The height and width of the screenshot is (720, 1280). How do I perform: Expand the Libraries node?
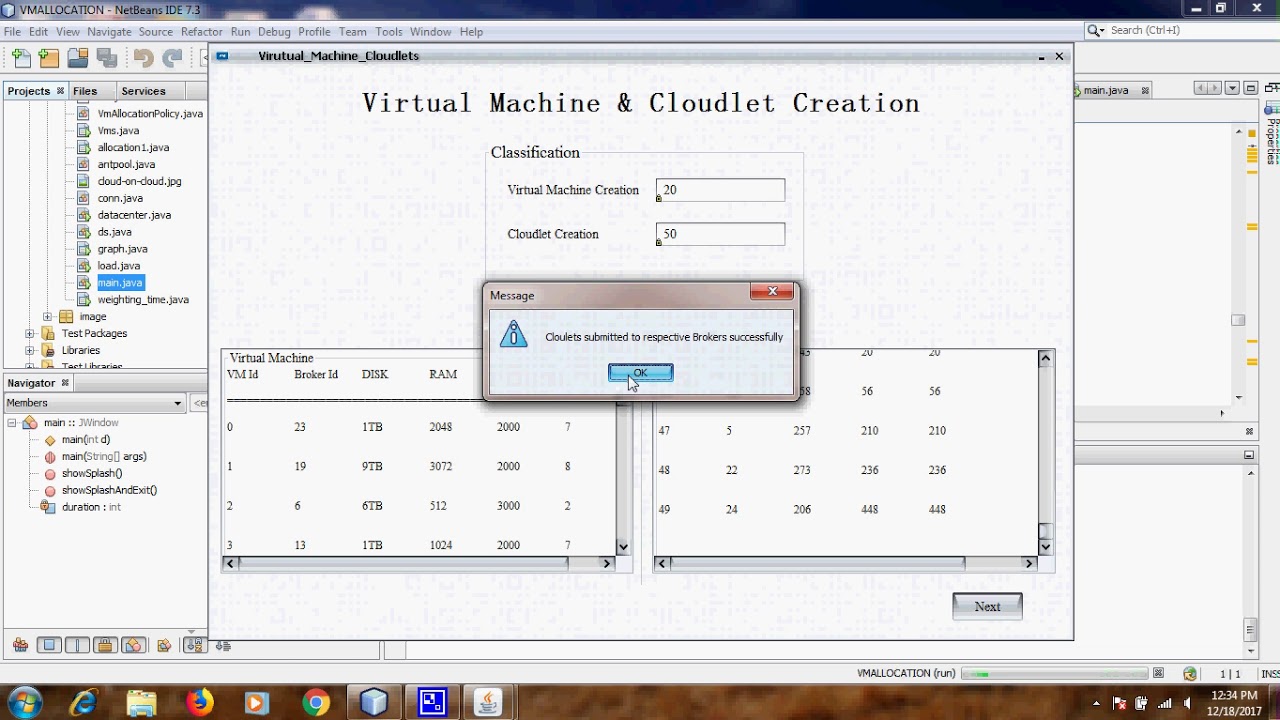[29, 351]
